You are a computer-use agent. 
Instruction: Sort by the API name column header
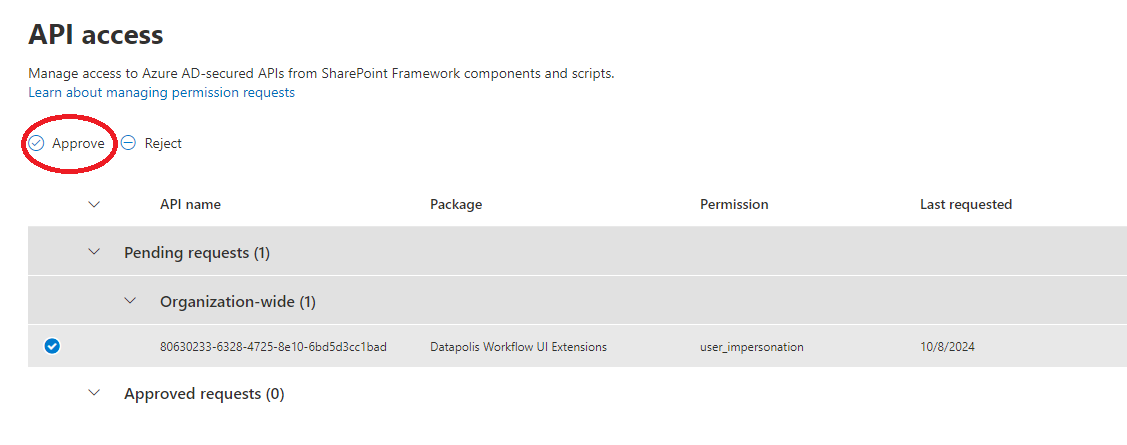point(190,204)
